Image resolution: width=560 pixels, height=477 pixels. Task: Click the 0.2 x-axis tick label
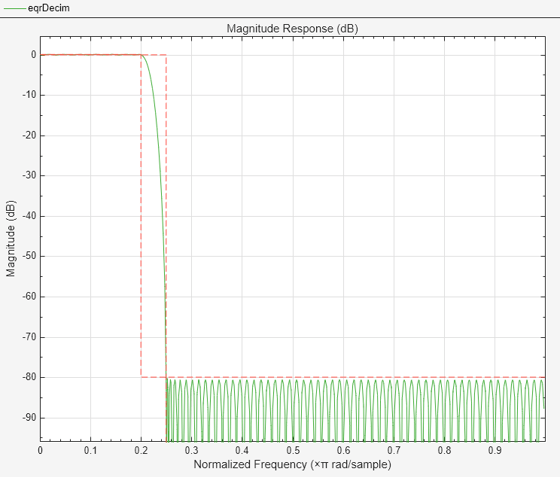tap(141, 450)
